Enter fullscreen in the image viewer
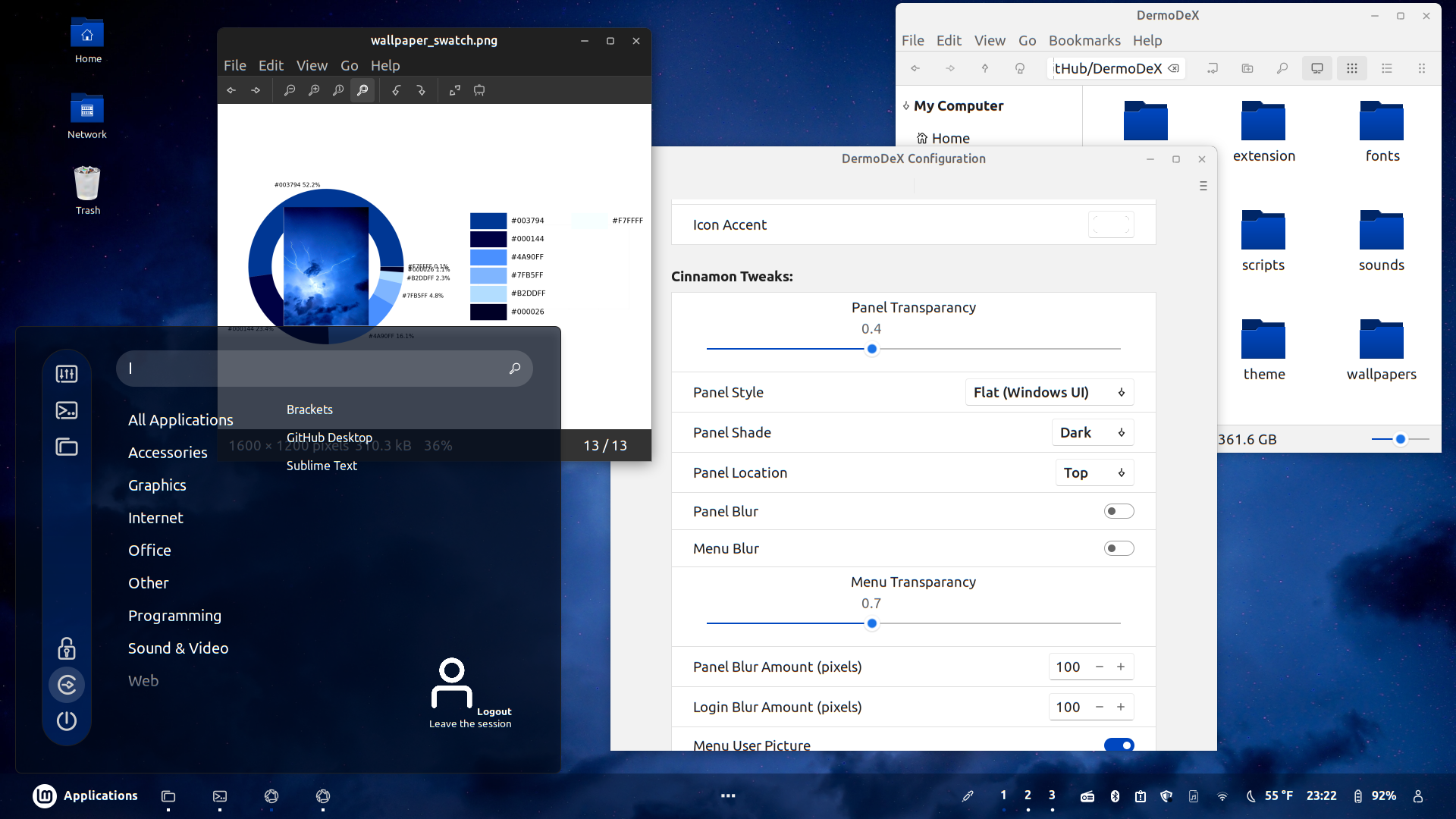1456x819 pixels. pos(455,90)
